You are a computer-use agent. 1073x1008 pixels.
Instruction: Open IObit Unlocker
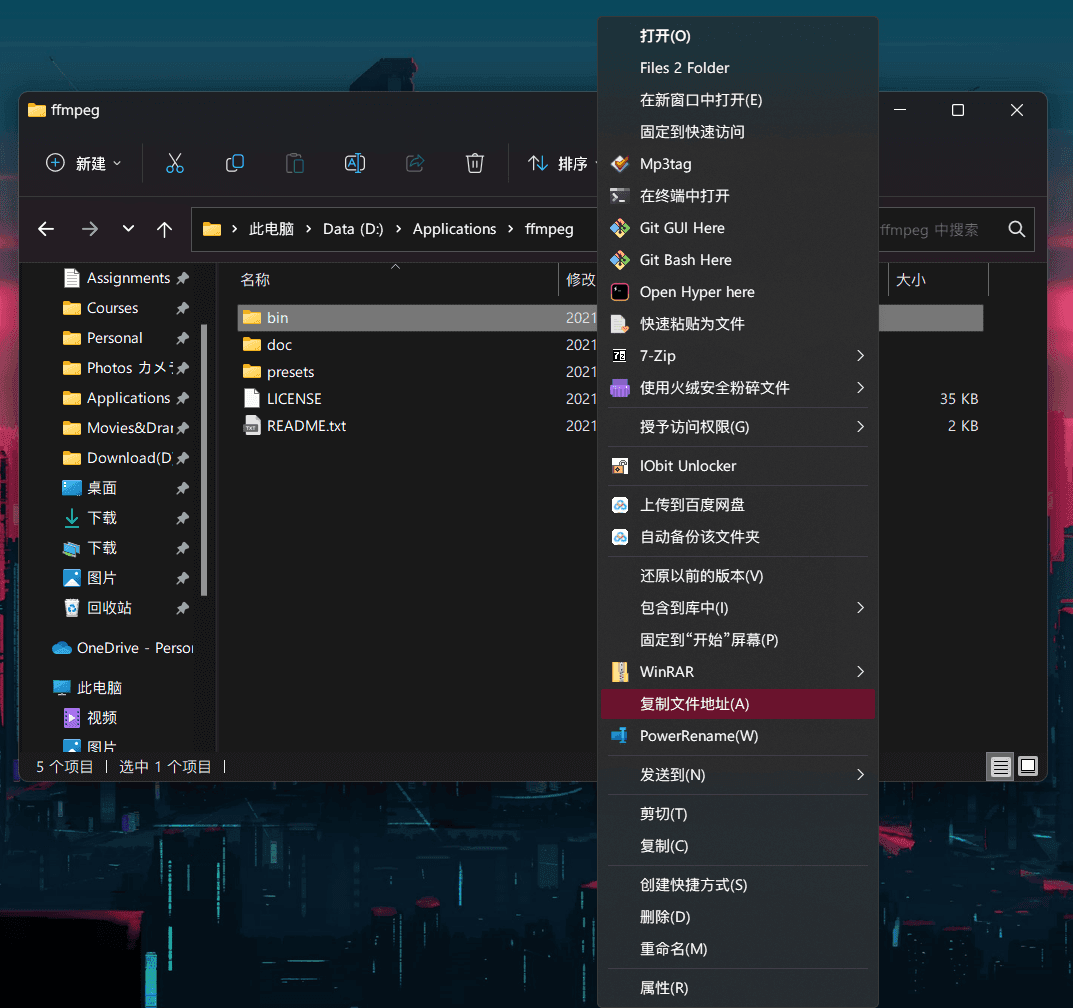click(x=738, y=466)
